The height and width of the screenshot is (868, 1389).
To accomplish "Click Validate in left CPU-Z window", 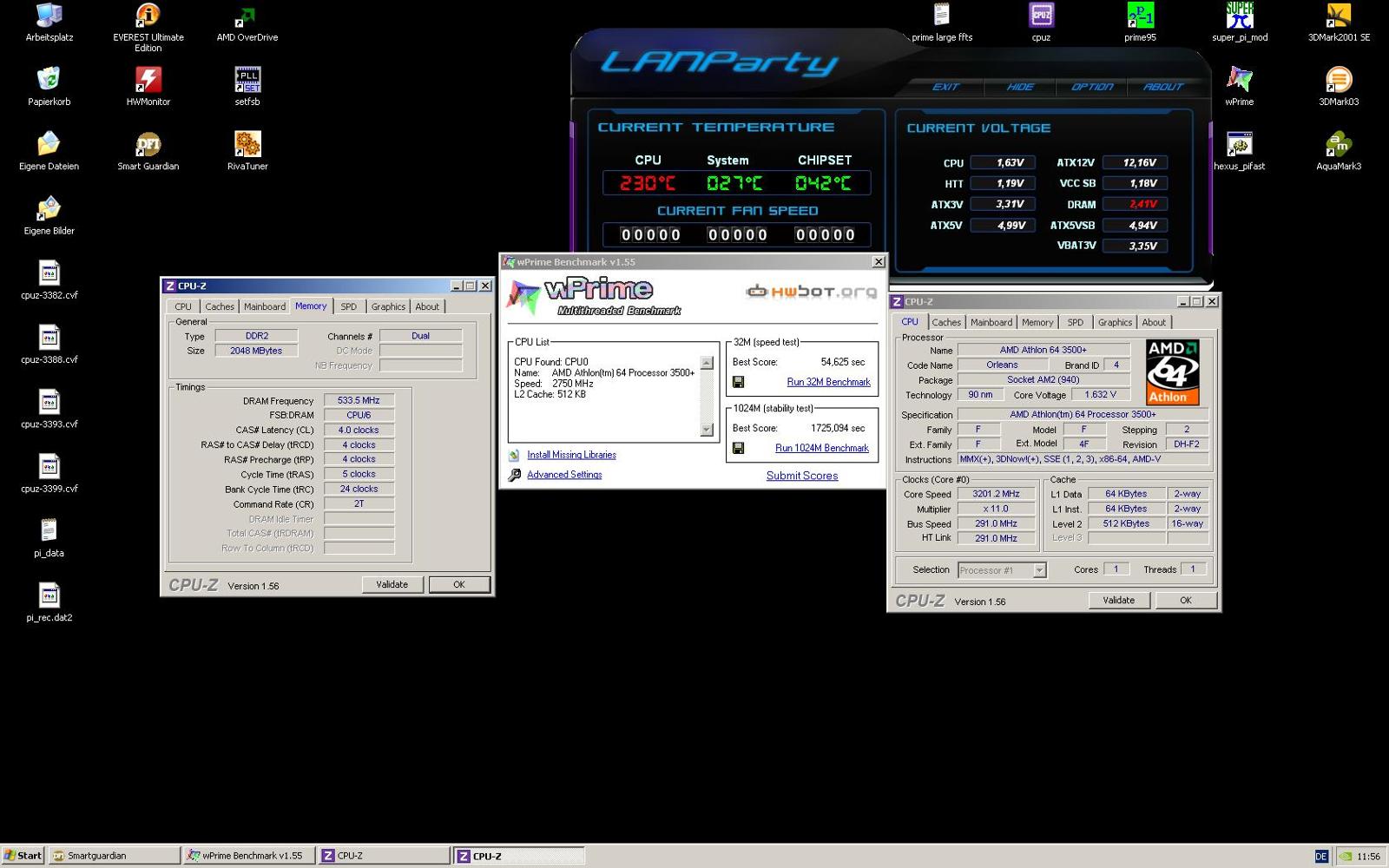I will (392, 584).
